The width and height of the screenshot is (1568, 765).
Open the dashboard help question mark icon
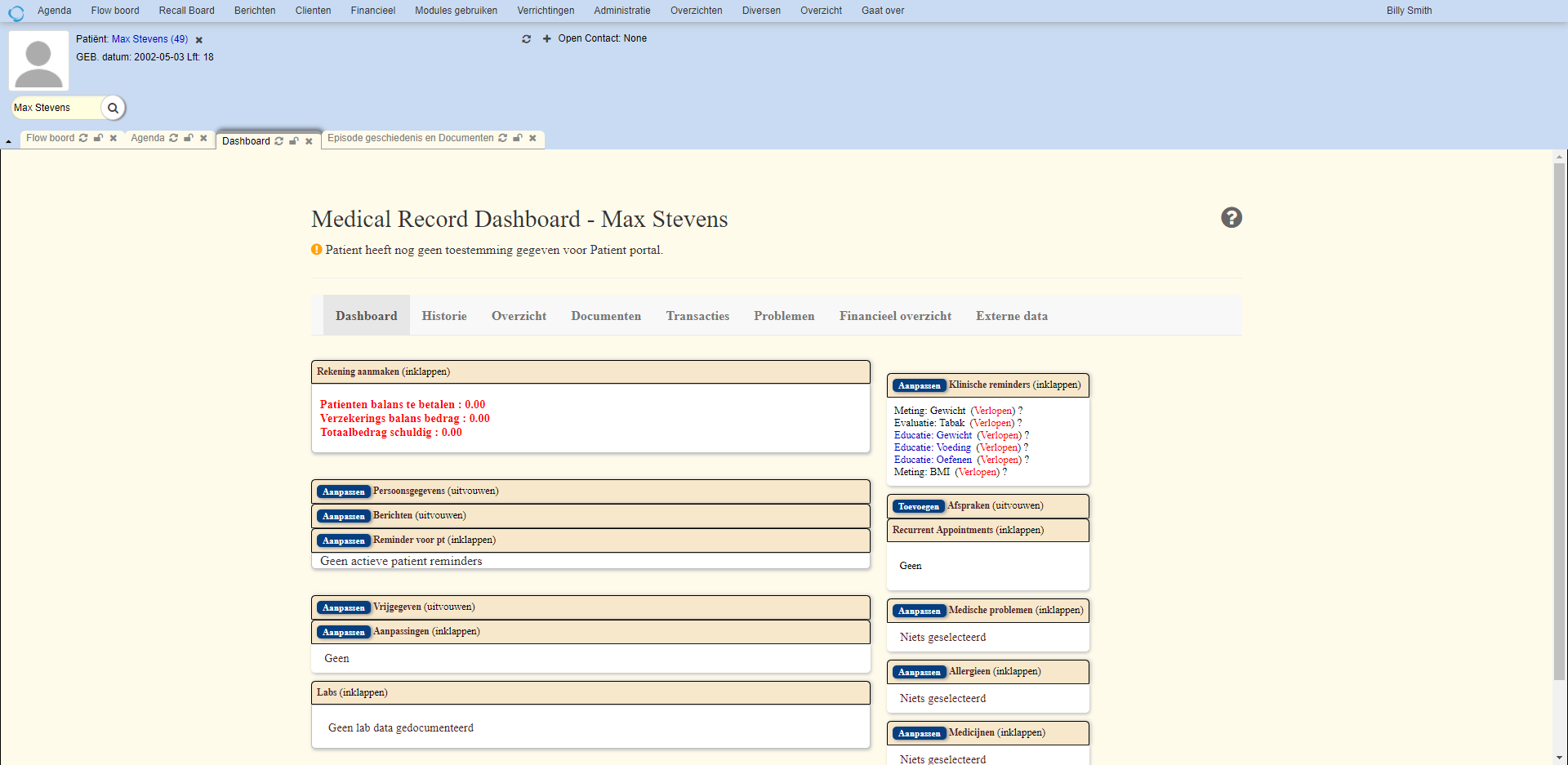point(1231,218)
